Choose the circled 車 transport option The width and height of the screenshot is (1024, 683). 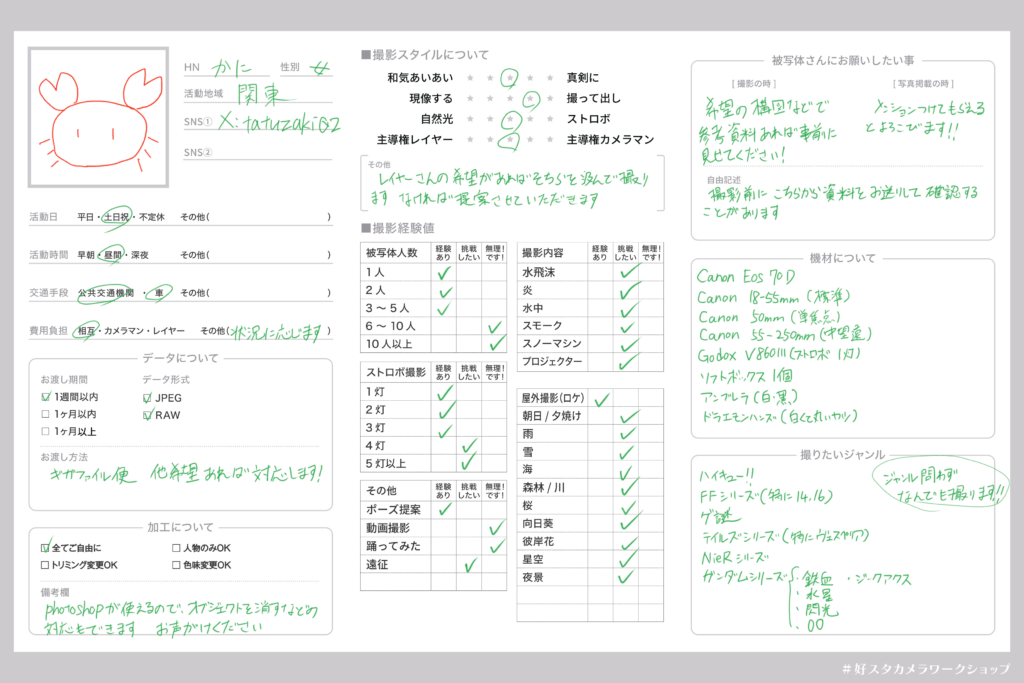click(x=159, y=293)
